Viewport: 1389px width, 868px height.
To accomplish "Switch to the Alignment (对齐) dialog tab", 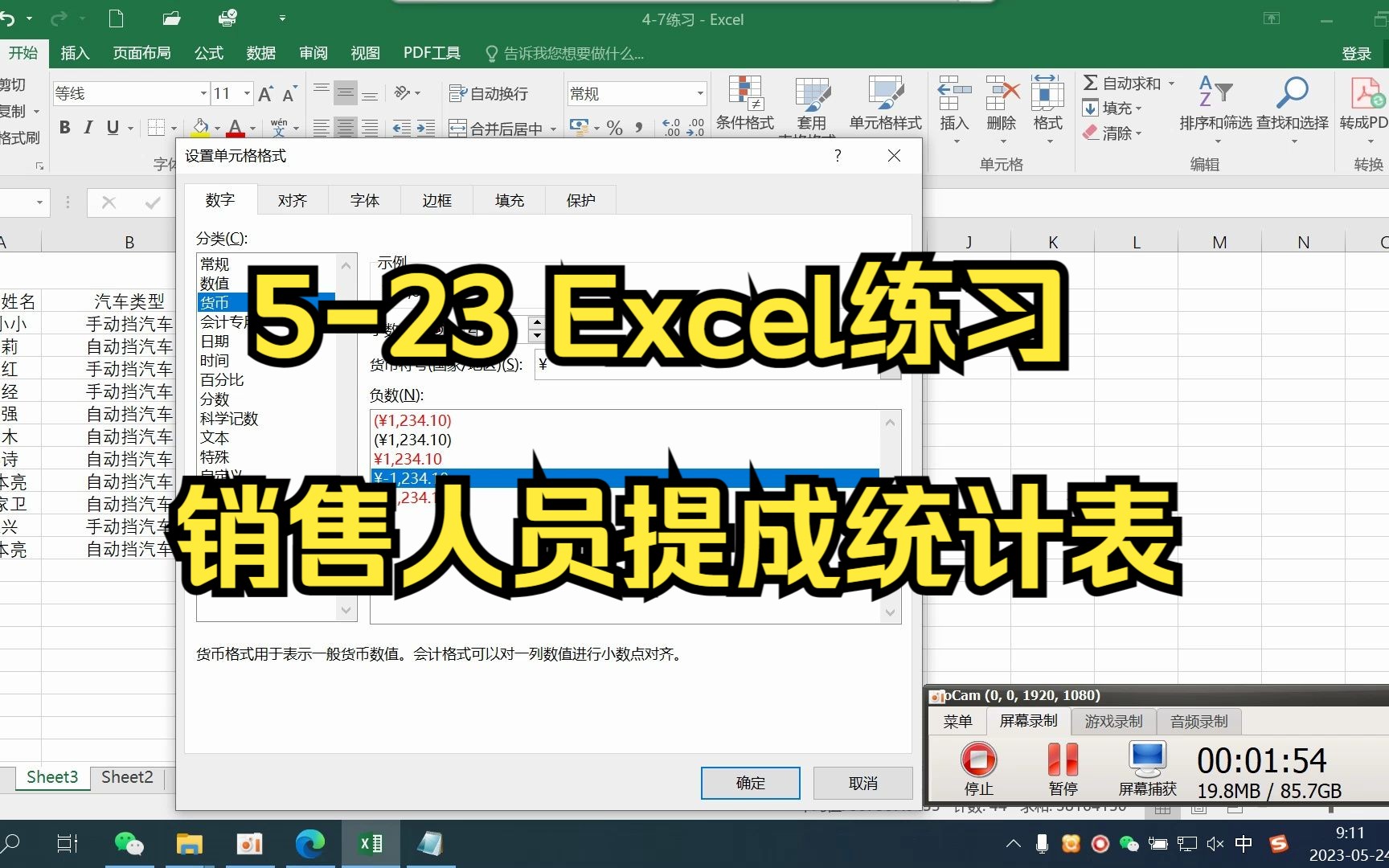I will (293, 200).
